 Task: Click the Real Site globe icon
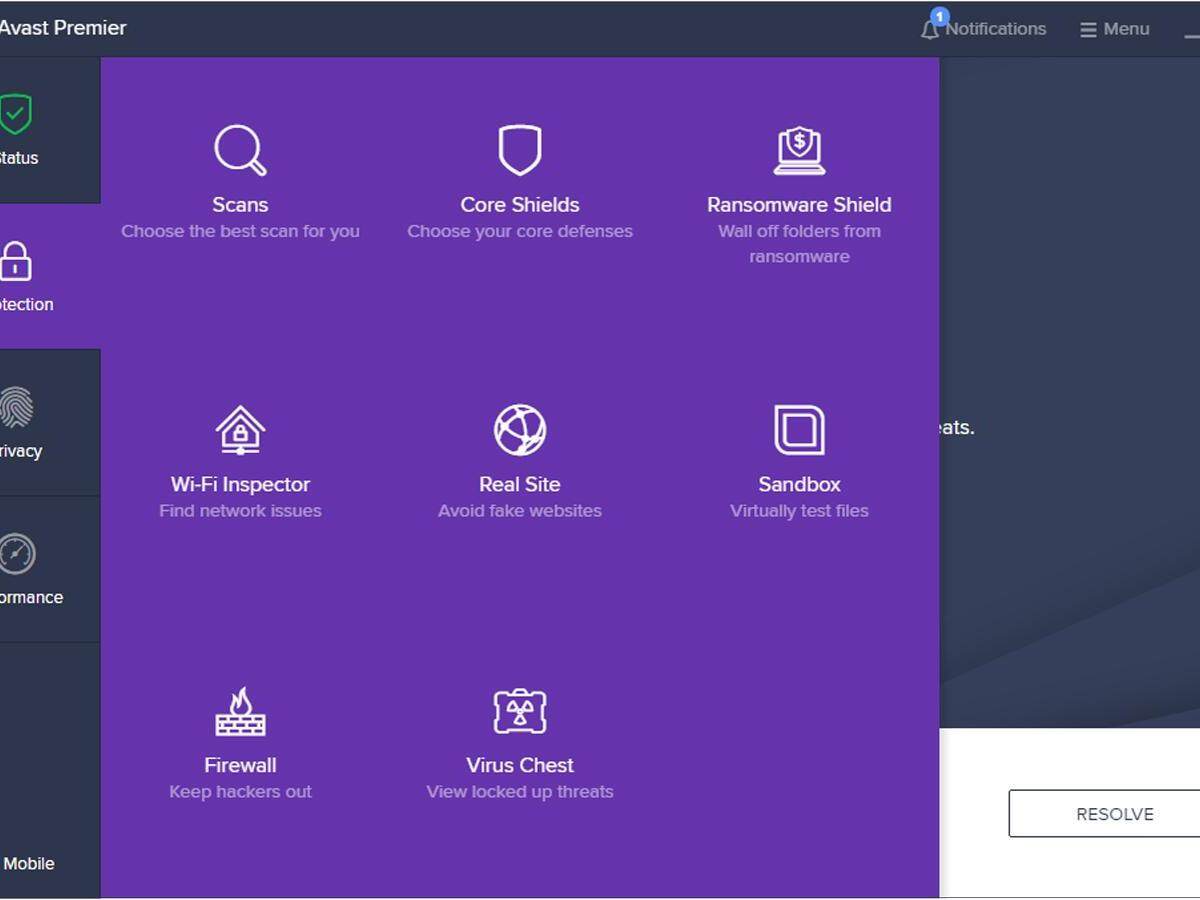(519, 430)
